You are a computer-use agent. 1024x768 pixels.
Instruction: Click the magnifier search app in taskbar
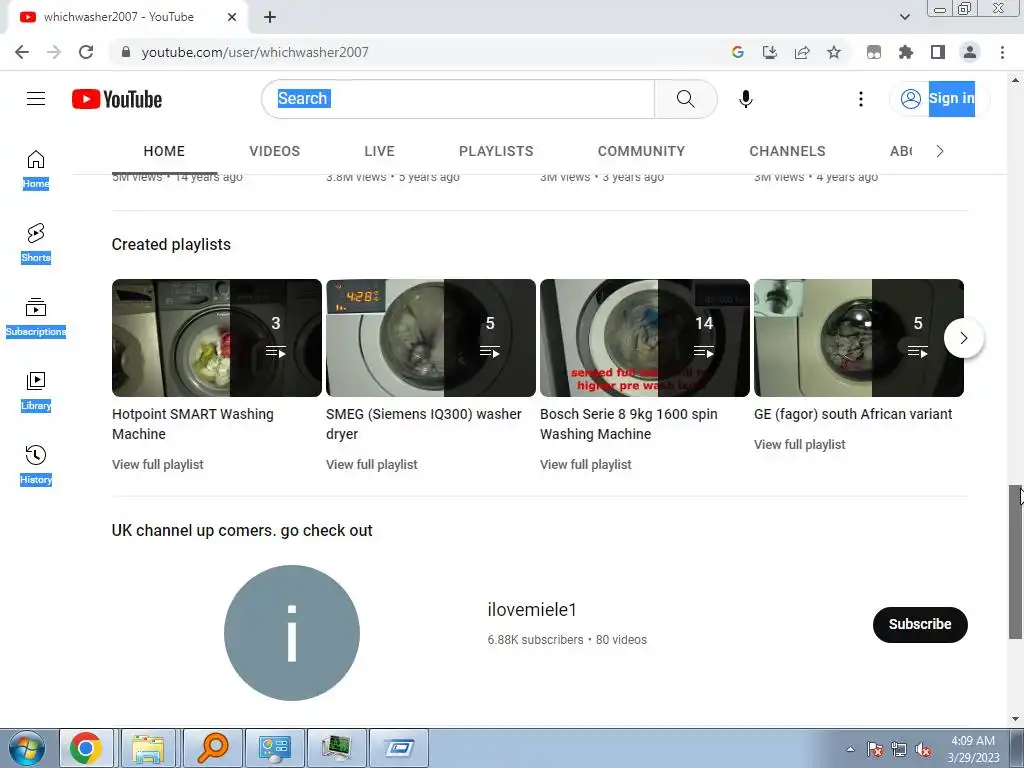click(212, 748)
